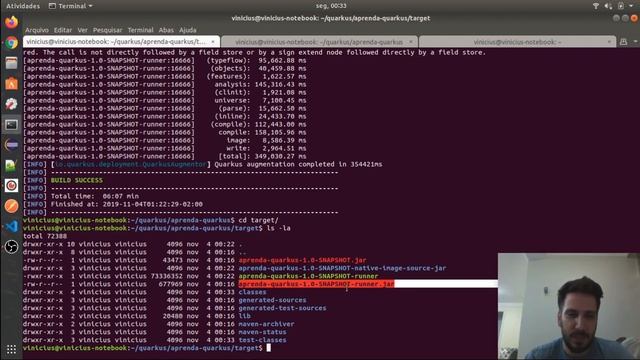Click aprenda-quarkus-1.0-SNAPSHOT.jar file name
640x360 pixels.
[x=302, y=260]
